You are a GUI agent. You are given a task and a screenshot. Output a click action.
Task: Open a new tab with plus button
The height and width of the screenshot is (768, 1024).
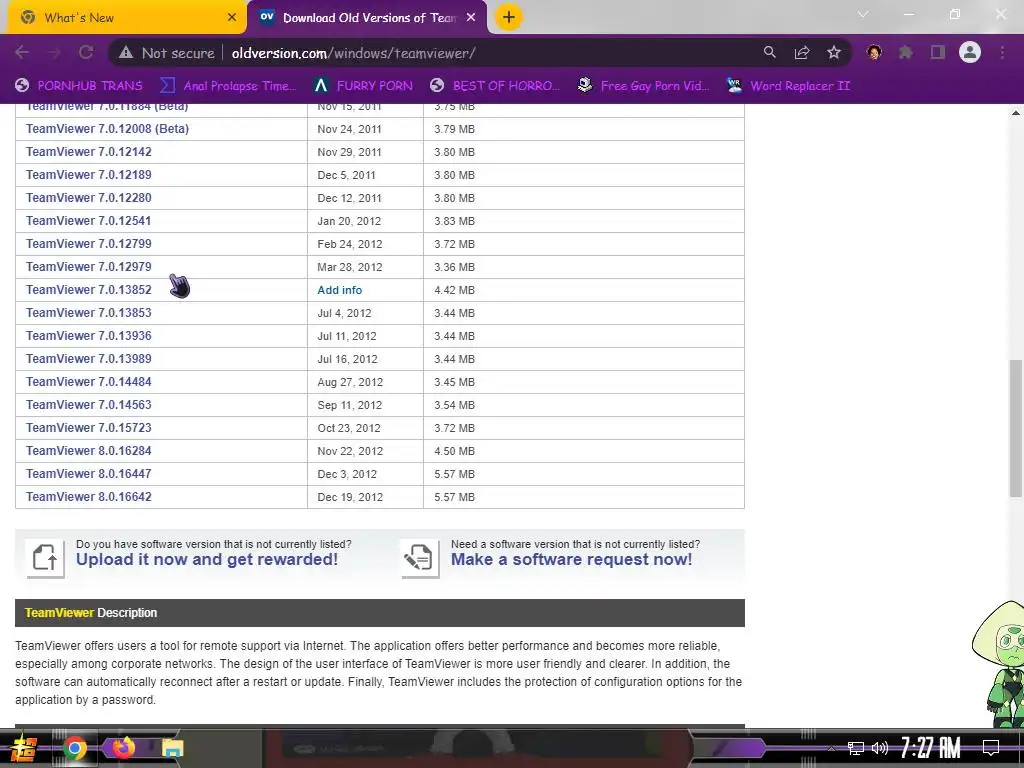(x=509, y=17)
